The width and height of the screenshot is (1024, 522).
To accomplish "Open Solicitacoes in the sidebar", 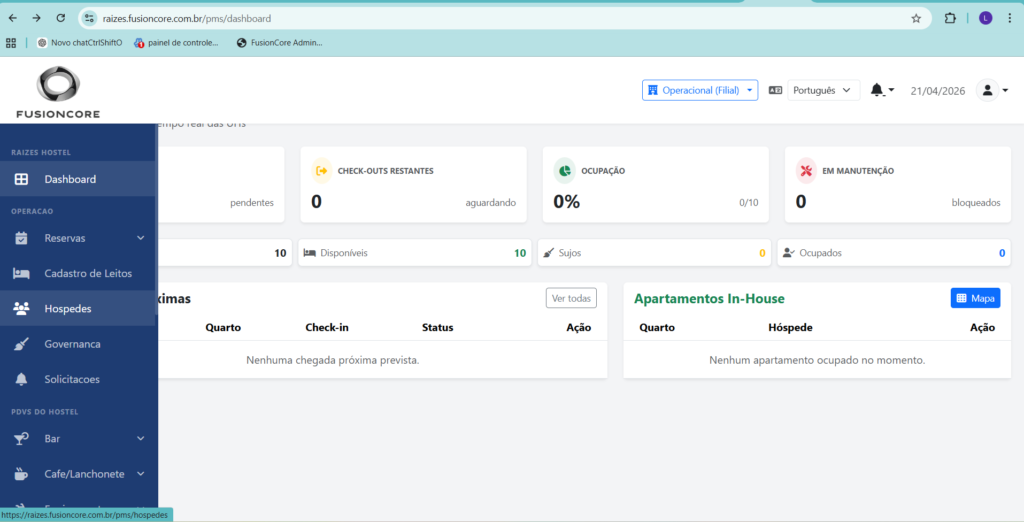I will (78, 379).
